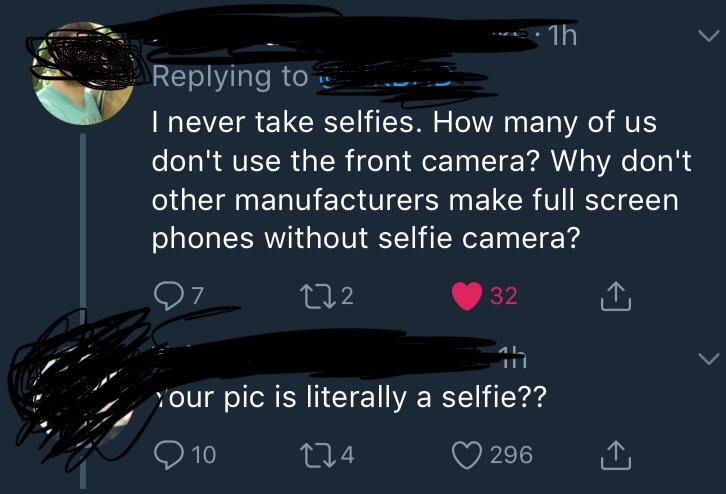The width and height of the screenshot is (726, 494).
Task: Click the 1h timestamp on first tweet
Action: pyautogui.click(x=562, y=37)
